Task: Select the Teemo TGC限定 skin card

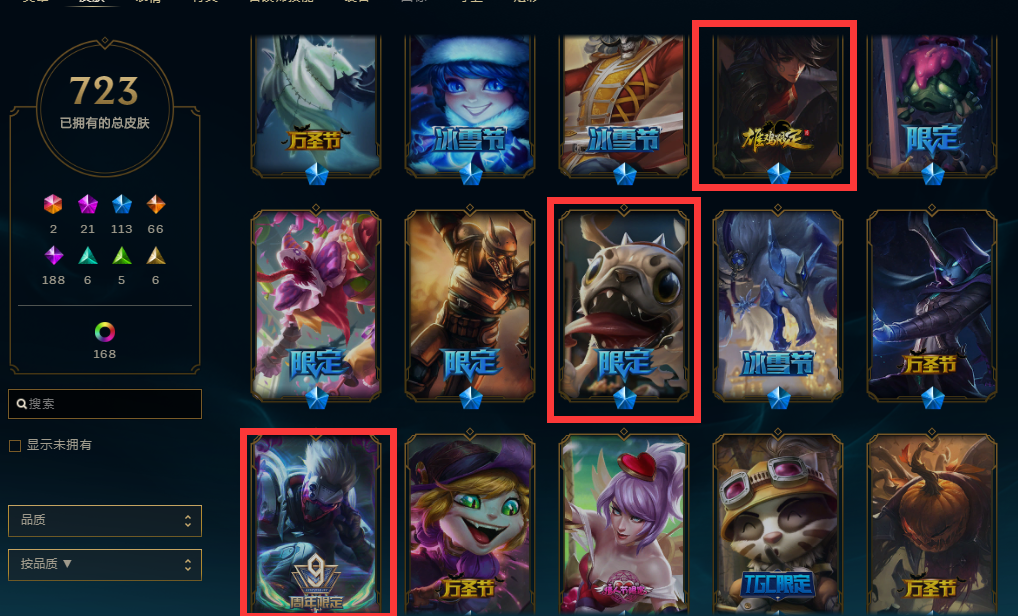Action: [777, 524]
